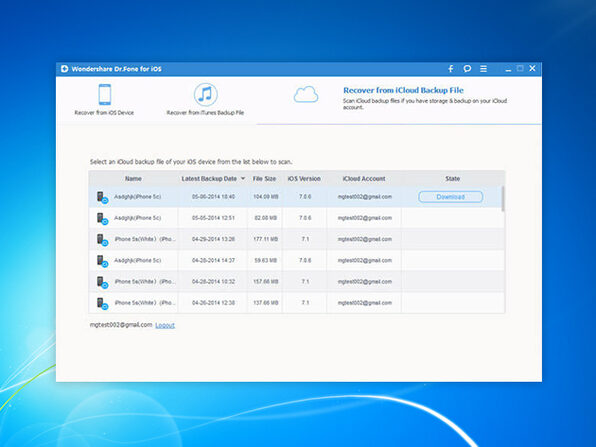Select the iTunes music note icon
Viewport: 596px width, 447px height.
tap(206, 95)
